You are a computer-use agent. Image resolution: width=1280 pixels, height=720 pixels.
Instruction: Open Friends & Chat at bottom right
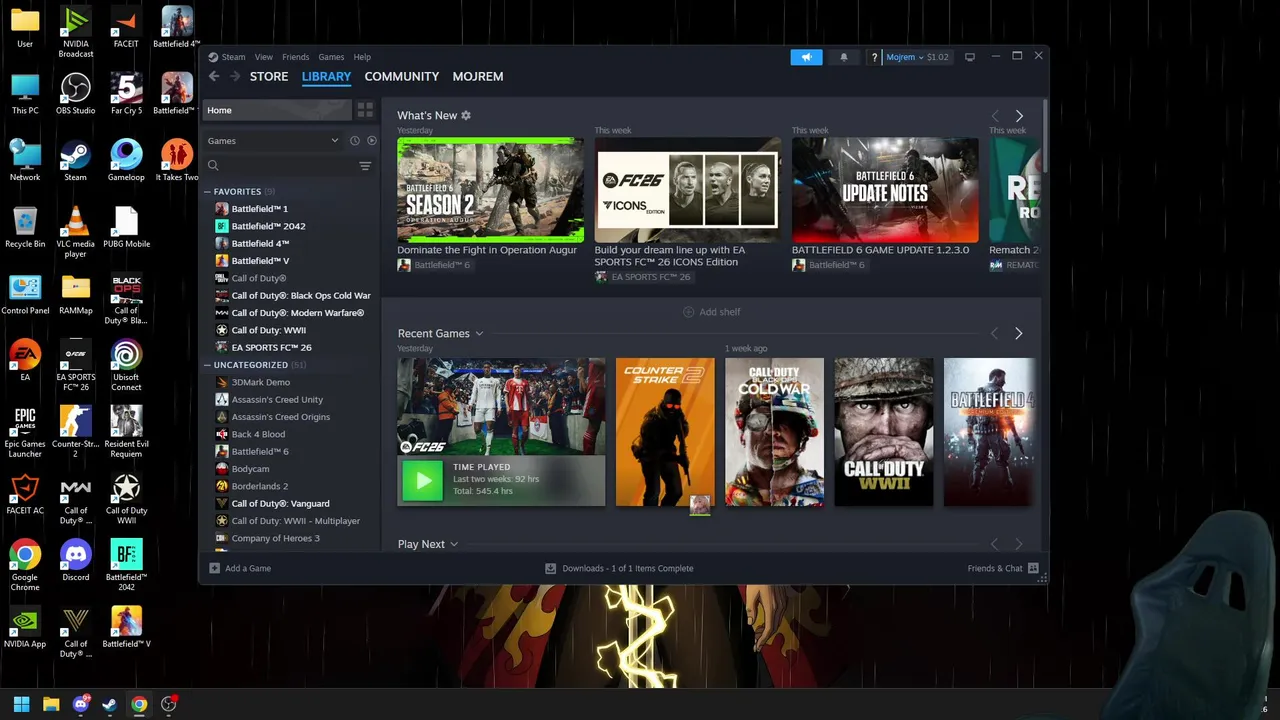[1003, 568]
